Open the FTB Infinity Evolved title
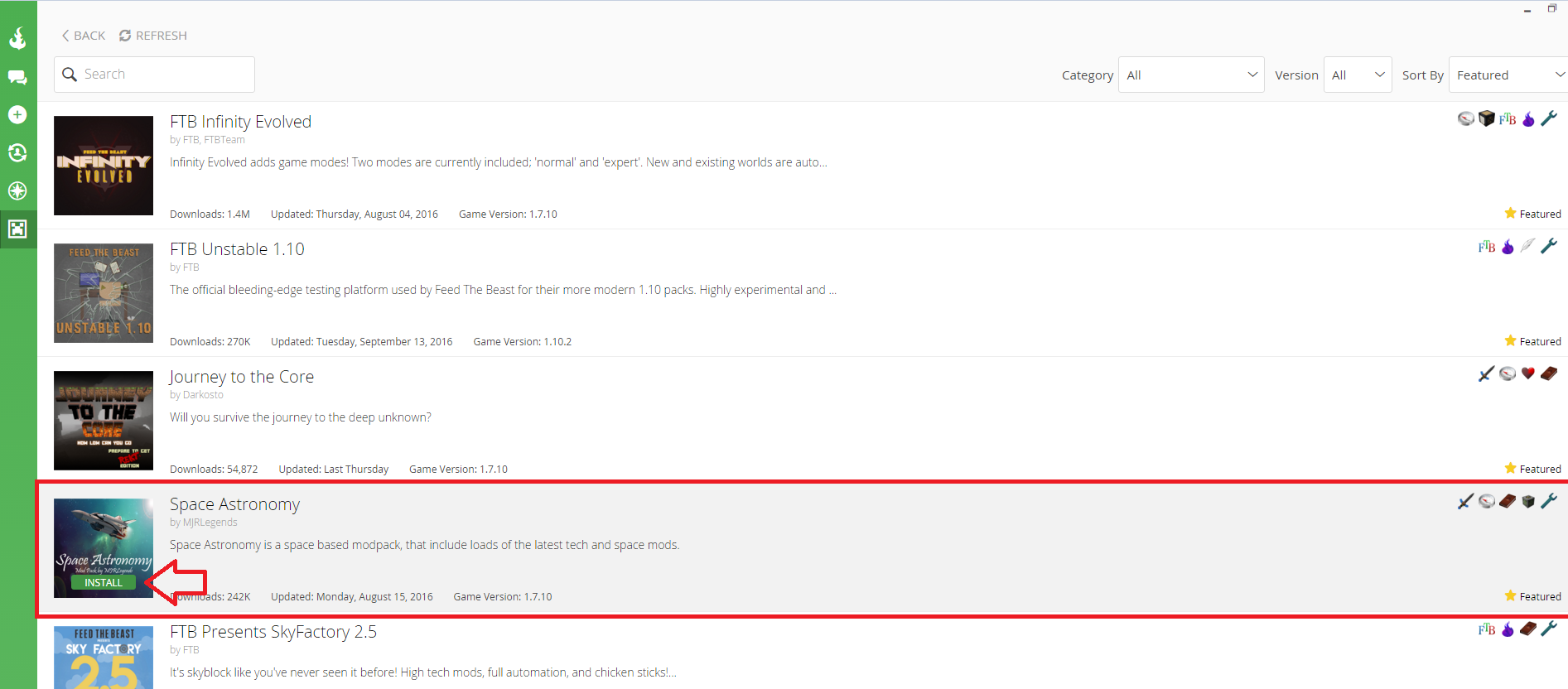 click(x=240, y=122)
